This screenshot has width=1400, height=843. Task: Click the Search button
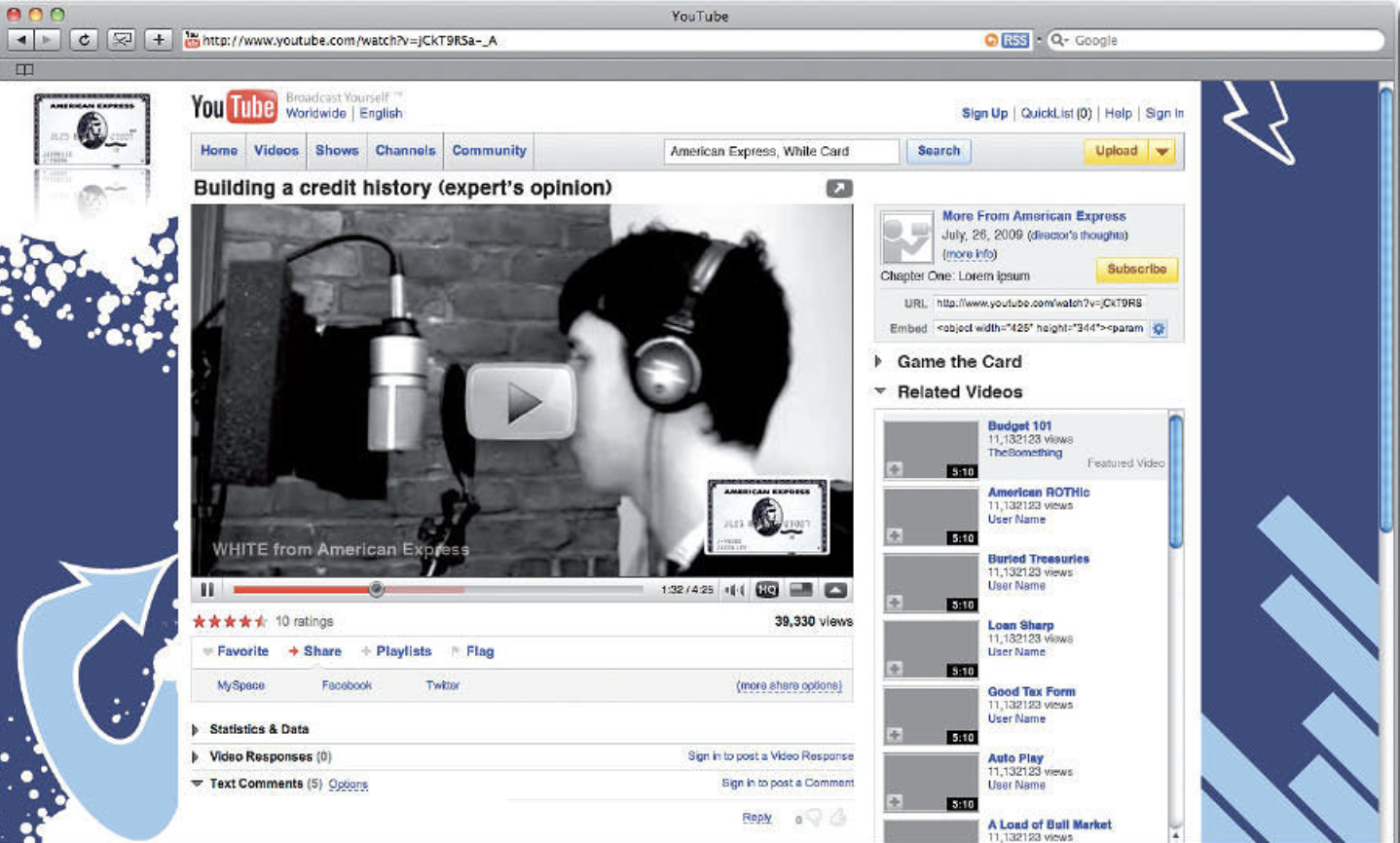[939, 151]
